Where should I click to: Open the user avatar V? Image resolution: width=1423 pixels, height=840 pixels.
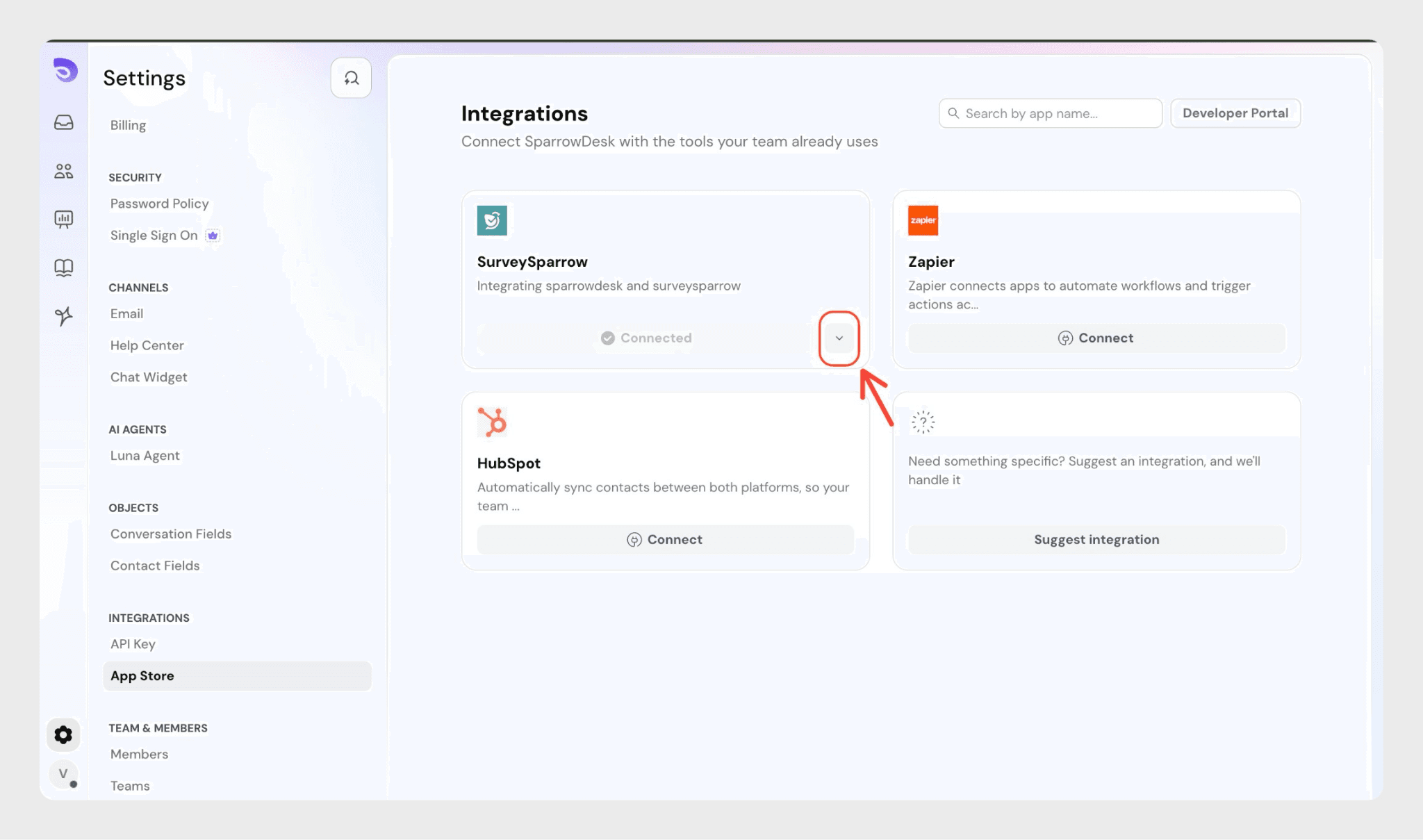coord(63,774)
